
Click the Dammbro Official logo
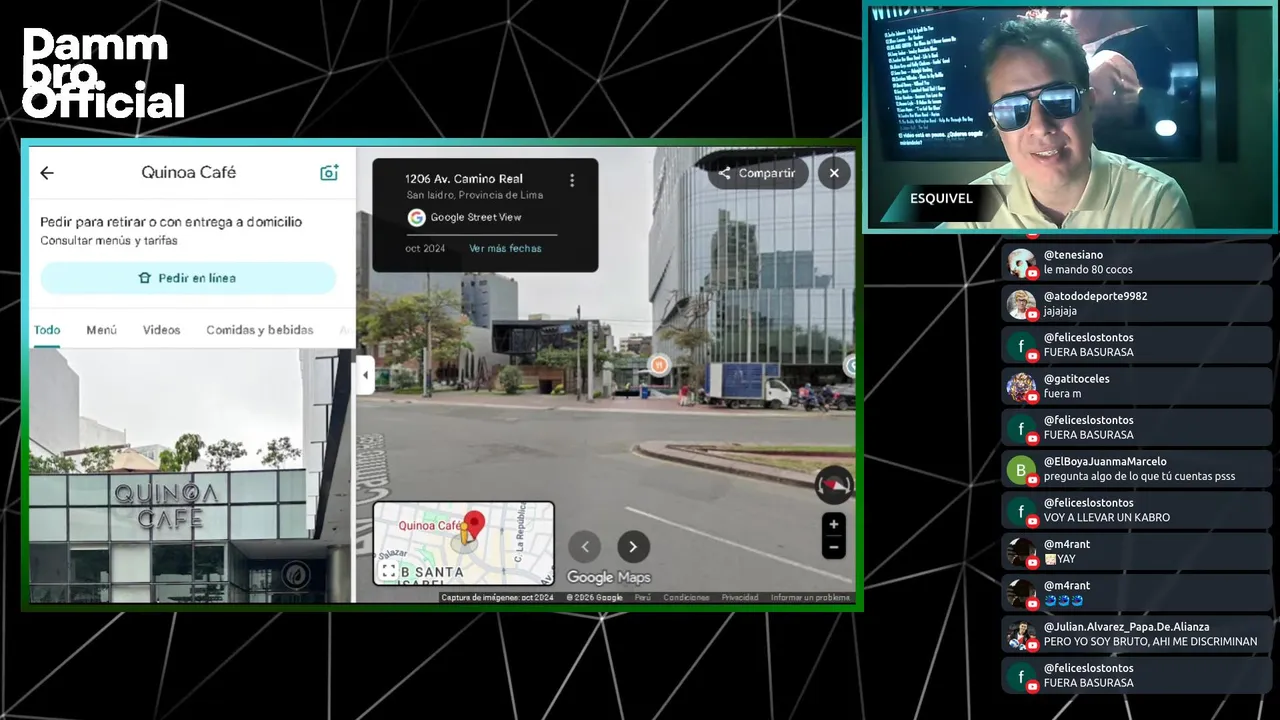[x=103, y=73]
